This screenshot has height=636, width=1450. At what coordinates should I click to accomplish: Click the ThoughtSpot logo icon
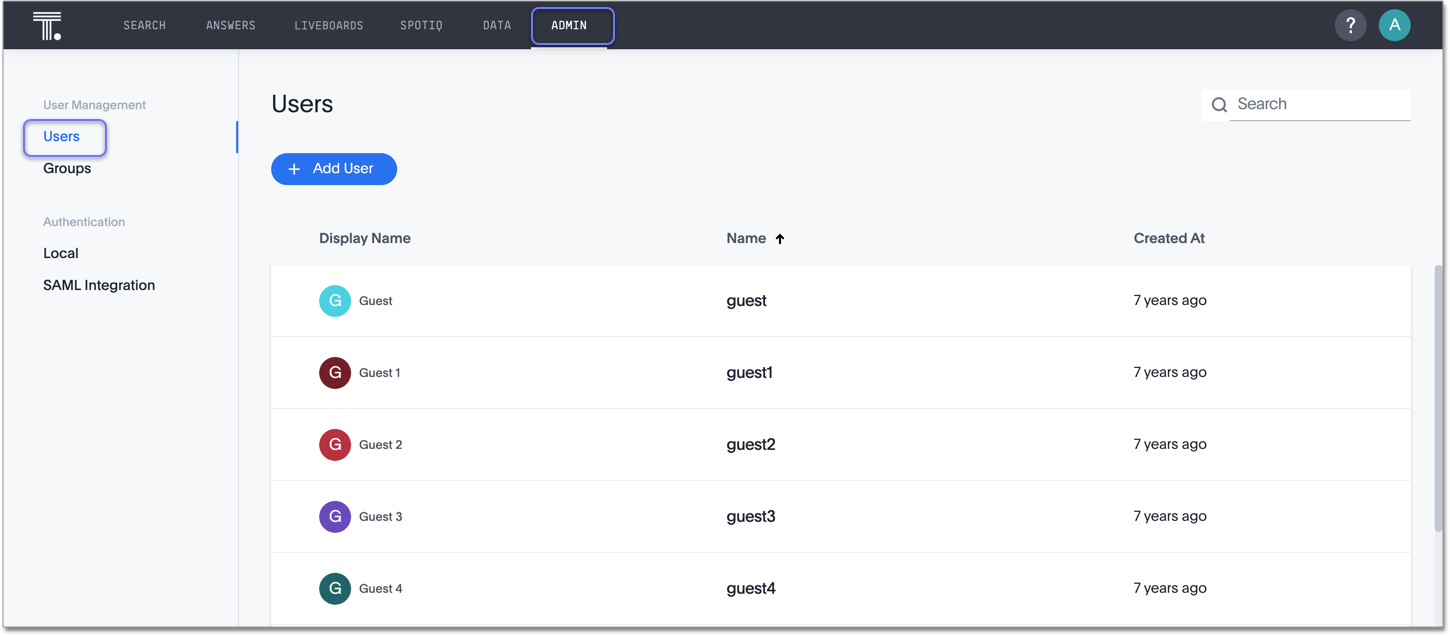47,25
